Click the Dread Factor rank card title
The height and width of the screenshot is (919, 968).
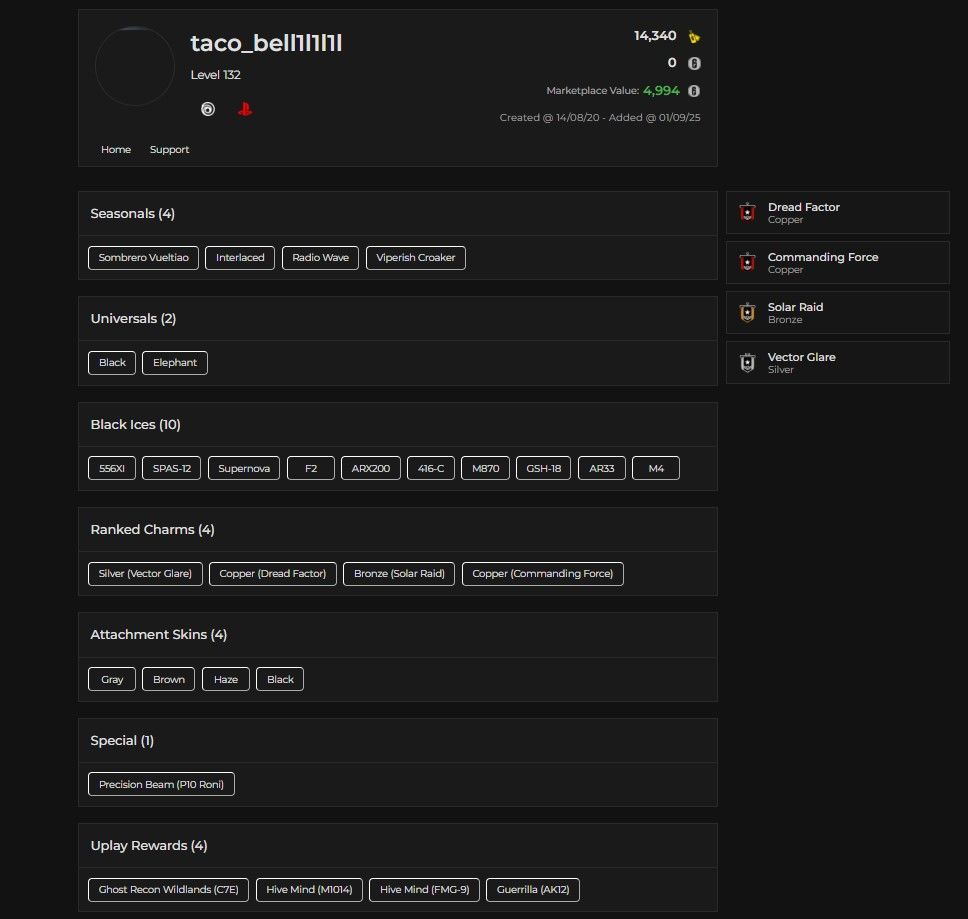[803, 207]
